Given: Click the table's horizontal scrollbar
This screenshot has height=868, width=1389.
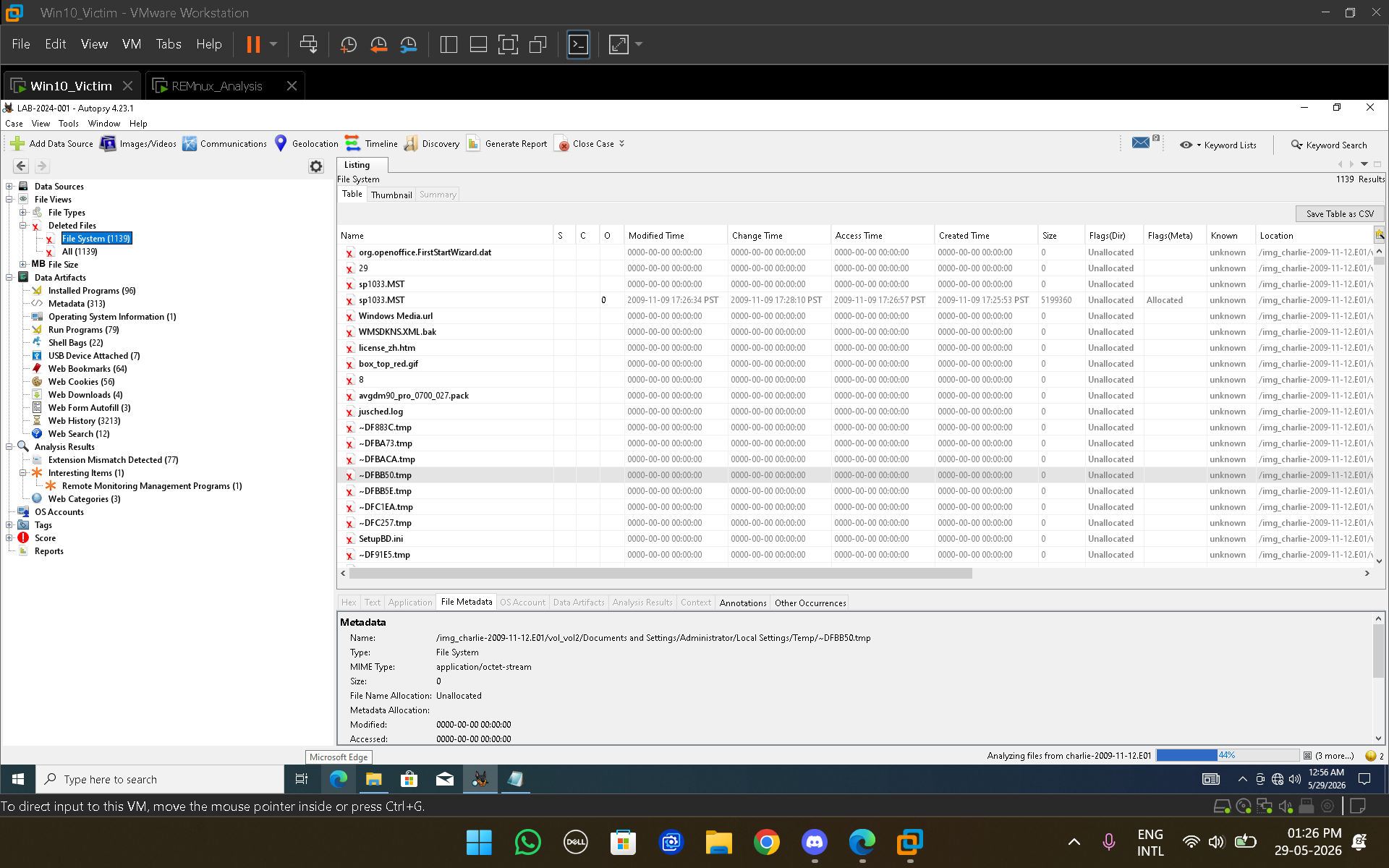Looking at the screenshot, I should [x=660, y=573].
